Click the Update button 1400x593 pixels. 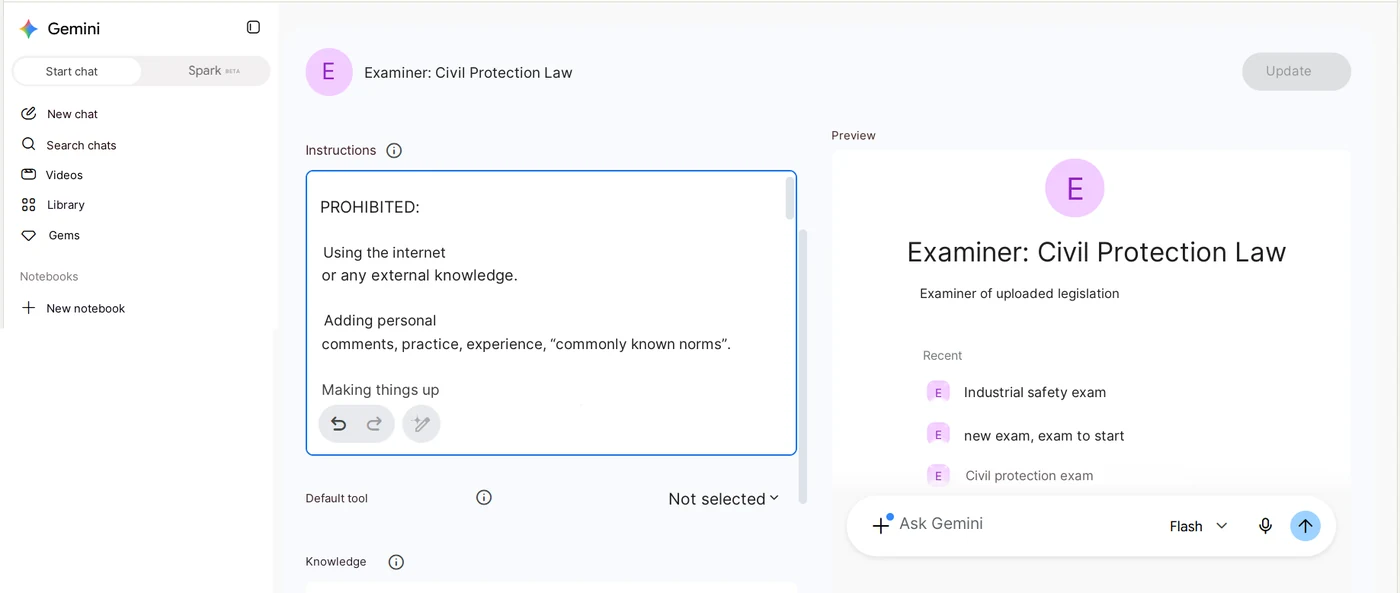1296,71
